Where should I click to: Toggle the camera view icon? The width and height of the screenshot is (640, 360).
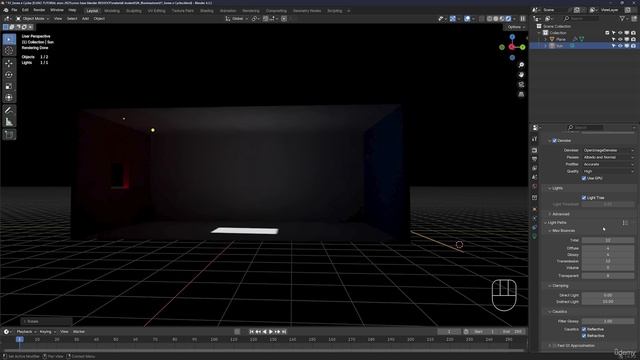pos(521,84)
